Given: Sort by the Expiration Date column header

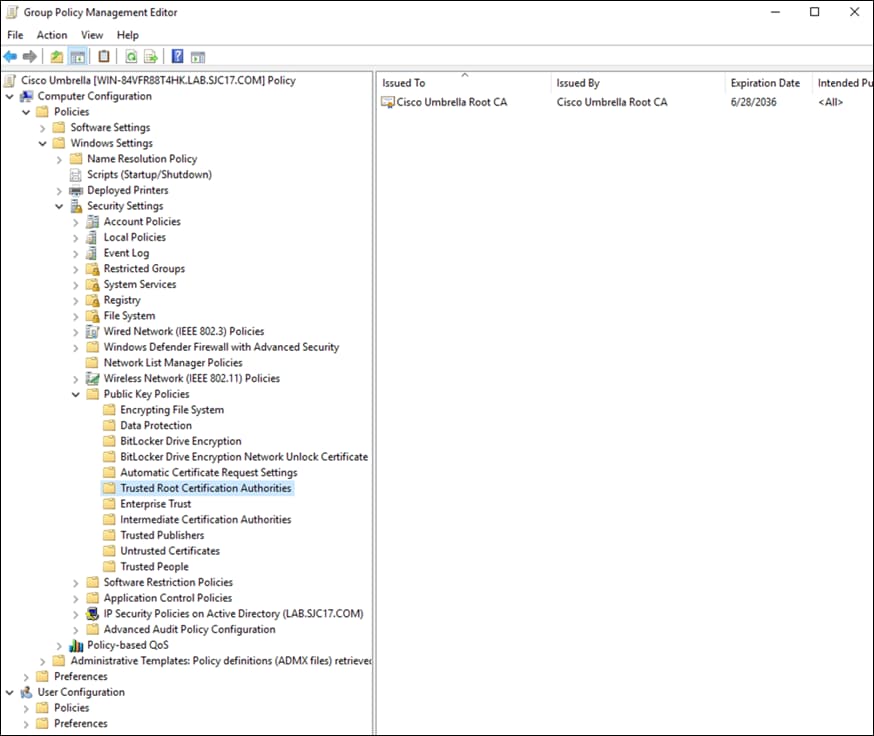Looking at the screenshot, I should tap(768, 83).
